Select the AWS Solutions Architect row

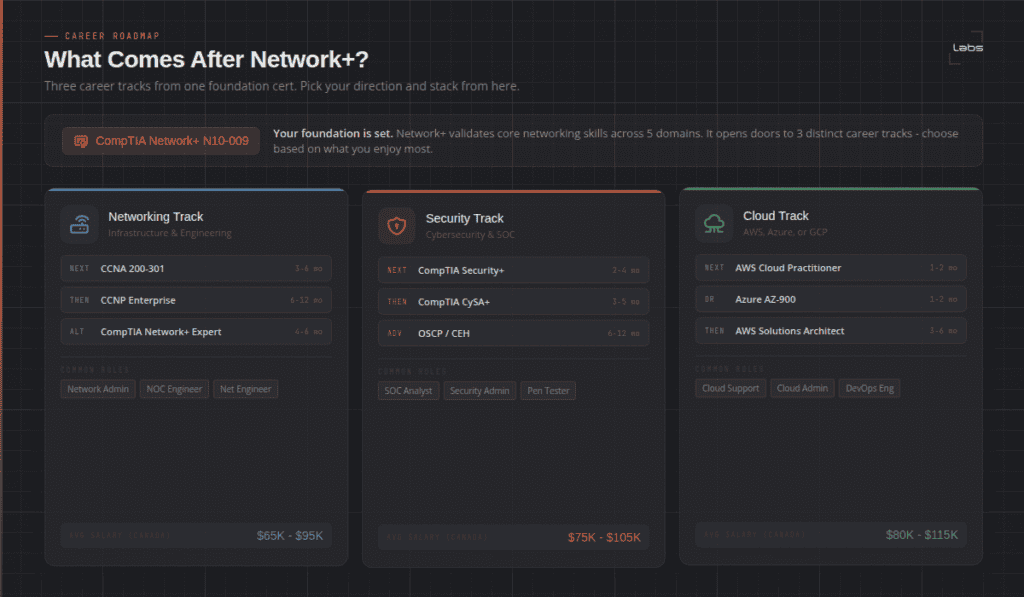coord(831,331)
